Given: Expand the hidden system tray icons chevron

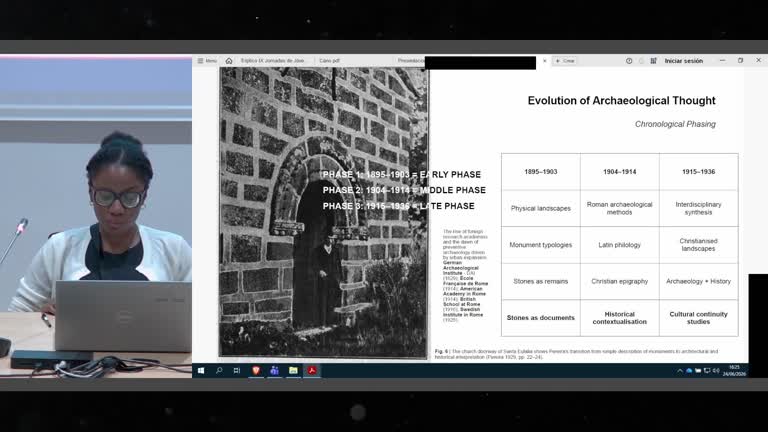Looking at the screenshot, I should click(680, 371).
